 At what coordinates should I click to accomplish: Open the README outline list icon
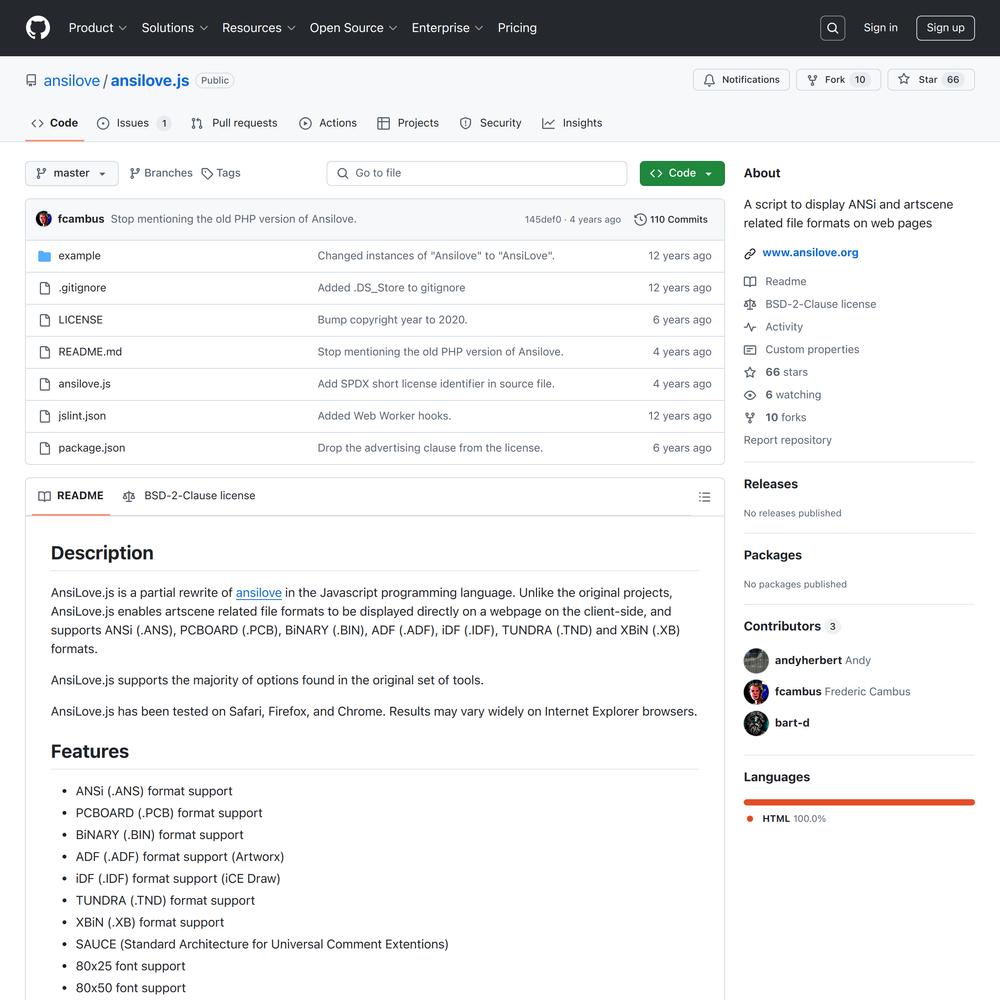click(x=704, y=497)
